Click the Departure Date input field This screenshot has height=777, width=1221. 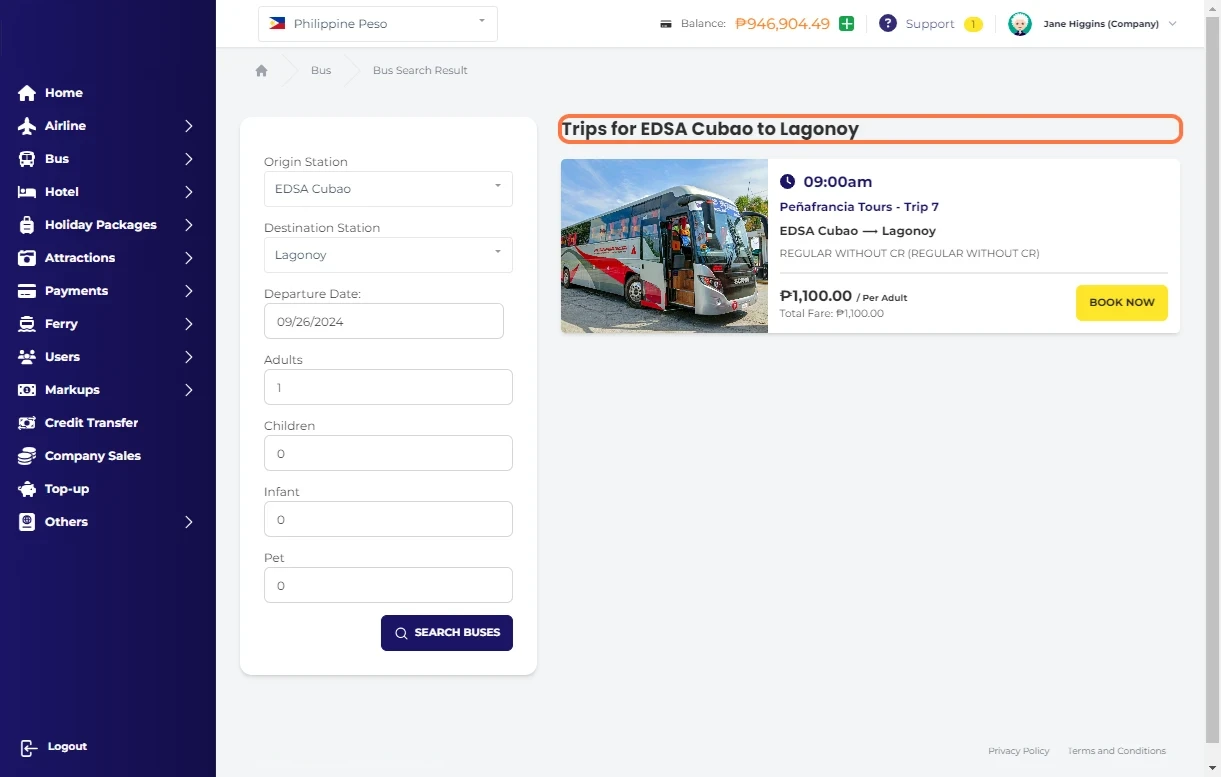click(x=383, y=321)
